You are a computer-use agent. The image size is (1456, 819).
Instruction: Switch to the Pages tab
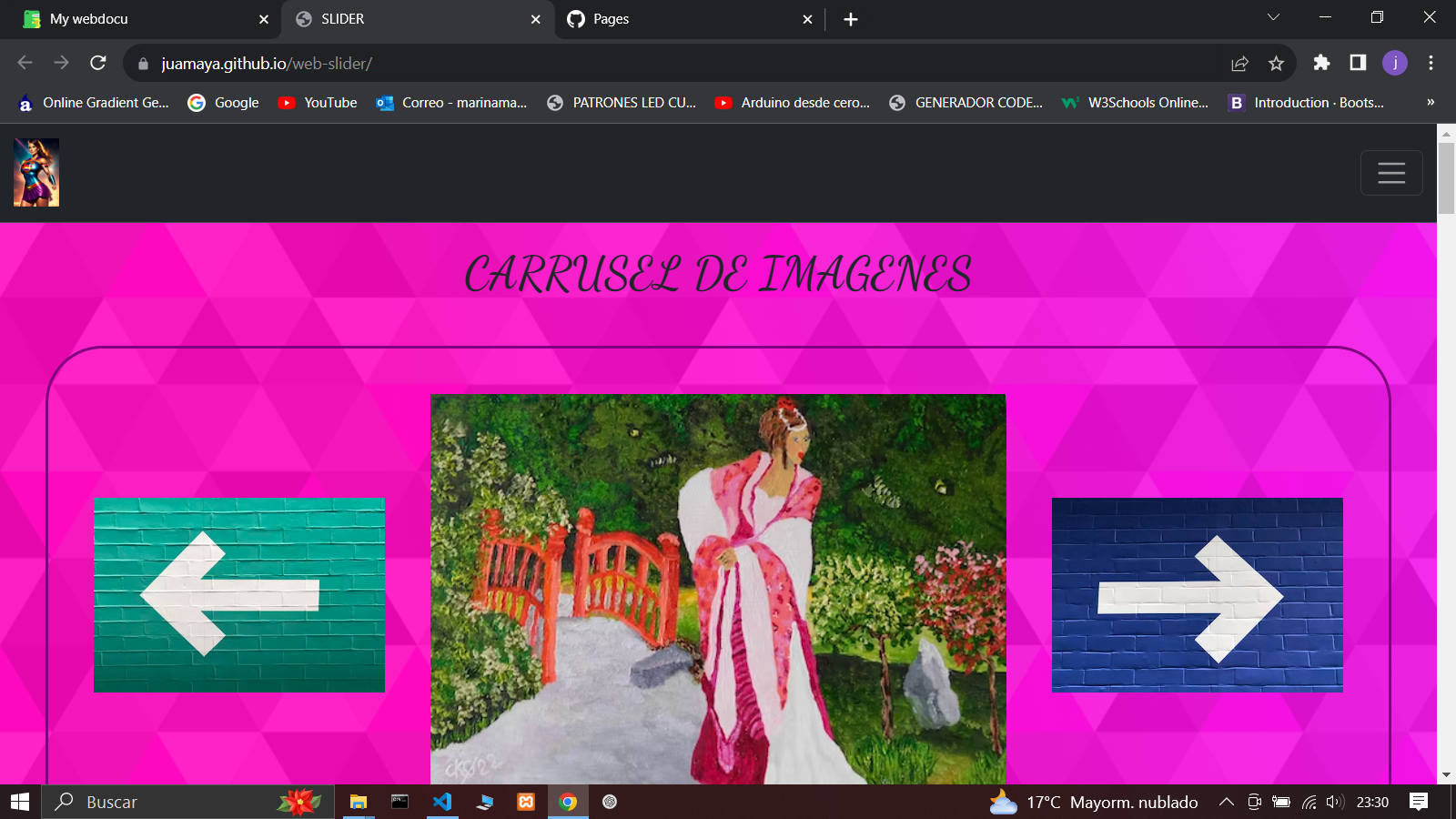point(690,19)
